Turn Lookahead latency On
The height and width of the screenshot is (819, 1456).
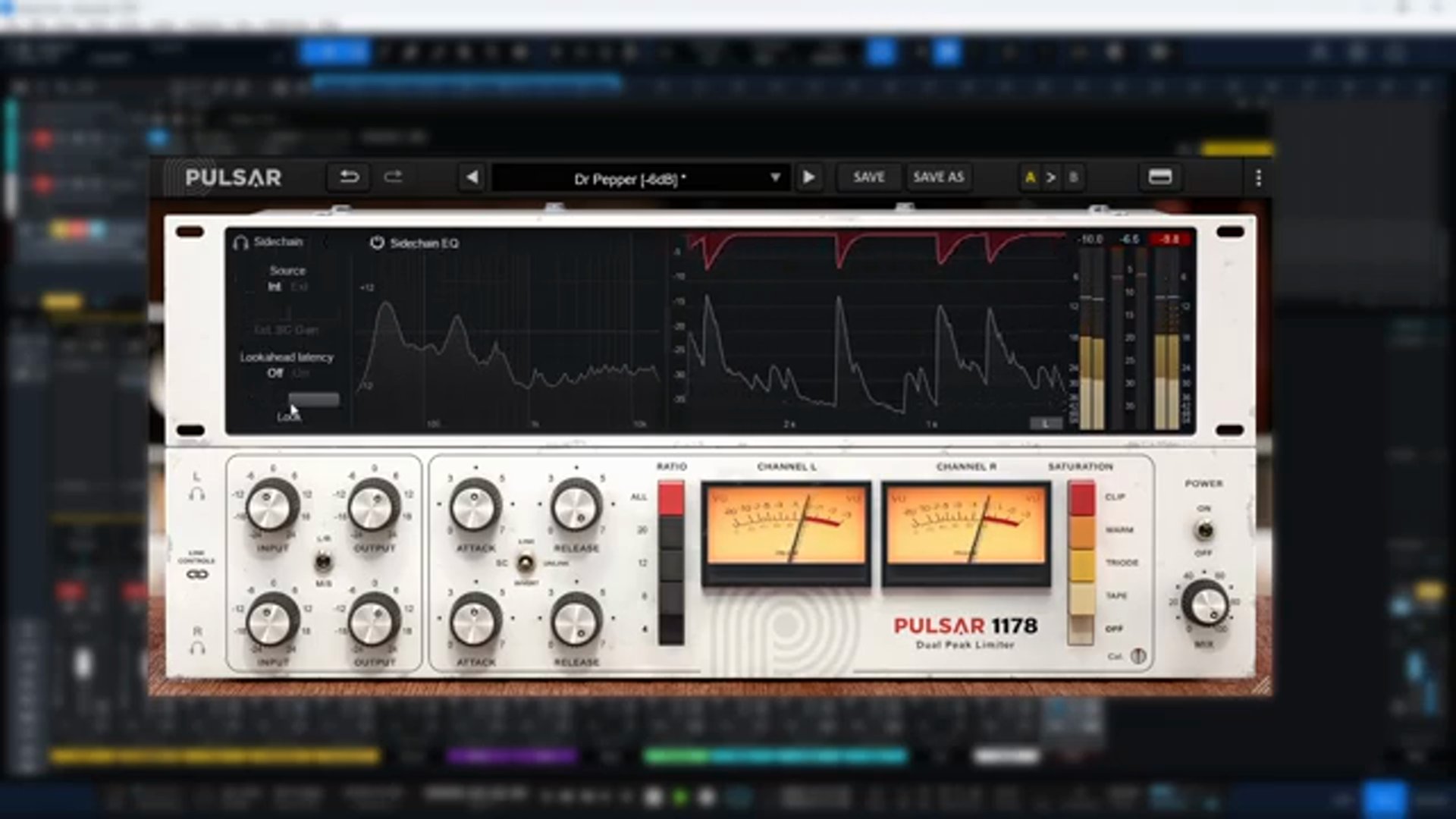pos(300,373)
